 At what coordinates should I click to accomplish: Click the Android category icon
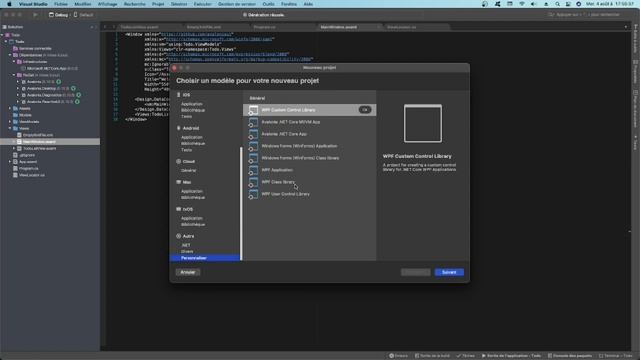coord(178,128)
